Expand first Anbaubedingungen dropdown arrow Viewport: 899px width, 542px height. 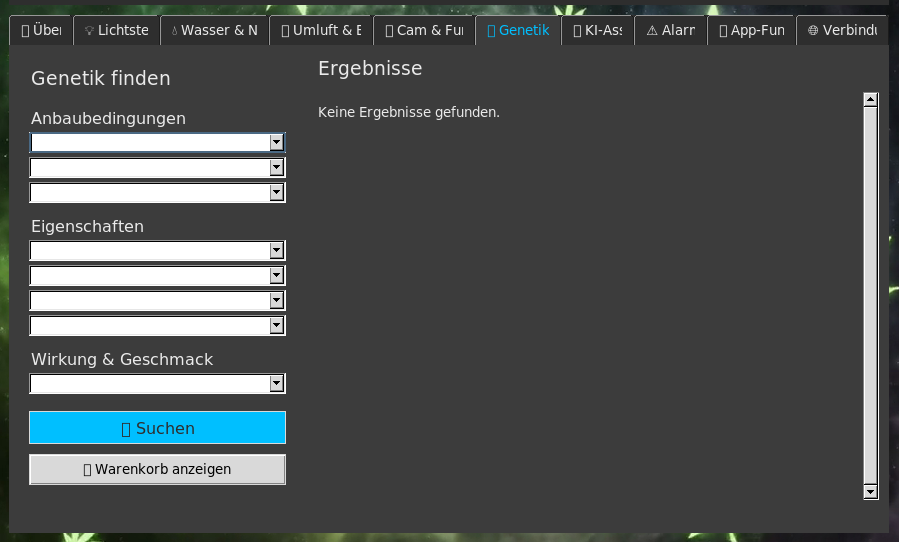[x=276, y=142]
